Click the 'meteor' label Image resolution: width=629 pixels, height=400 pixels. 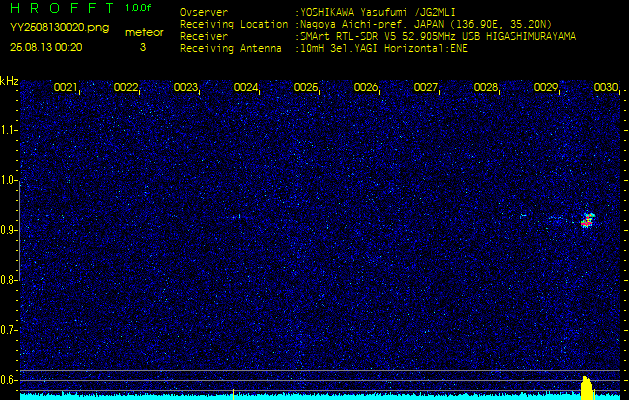144,33
